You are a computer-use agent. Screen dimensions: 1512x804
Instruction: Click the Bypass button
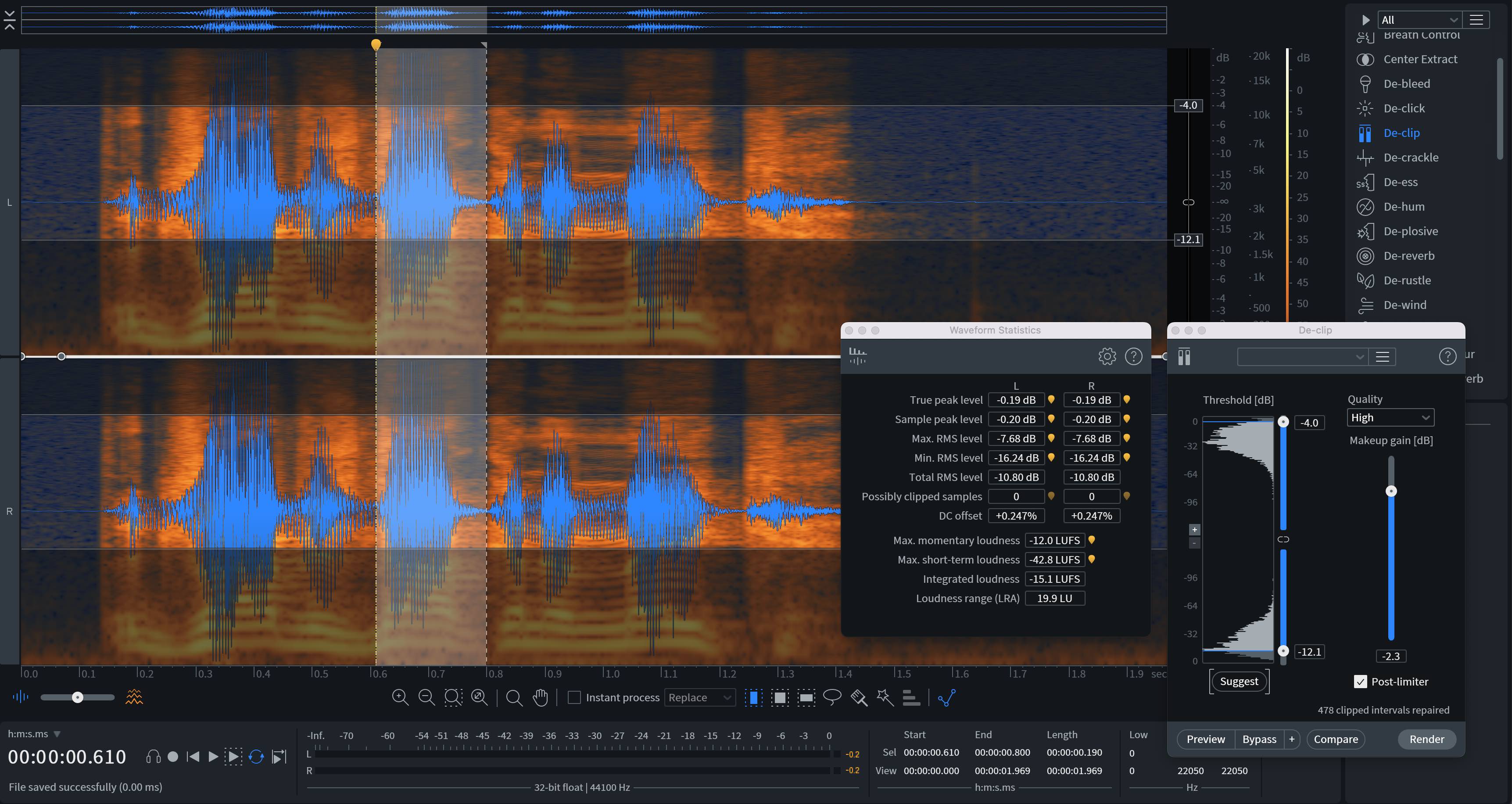(1259, 739)
